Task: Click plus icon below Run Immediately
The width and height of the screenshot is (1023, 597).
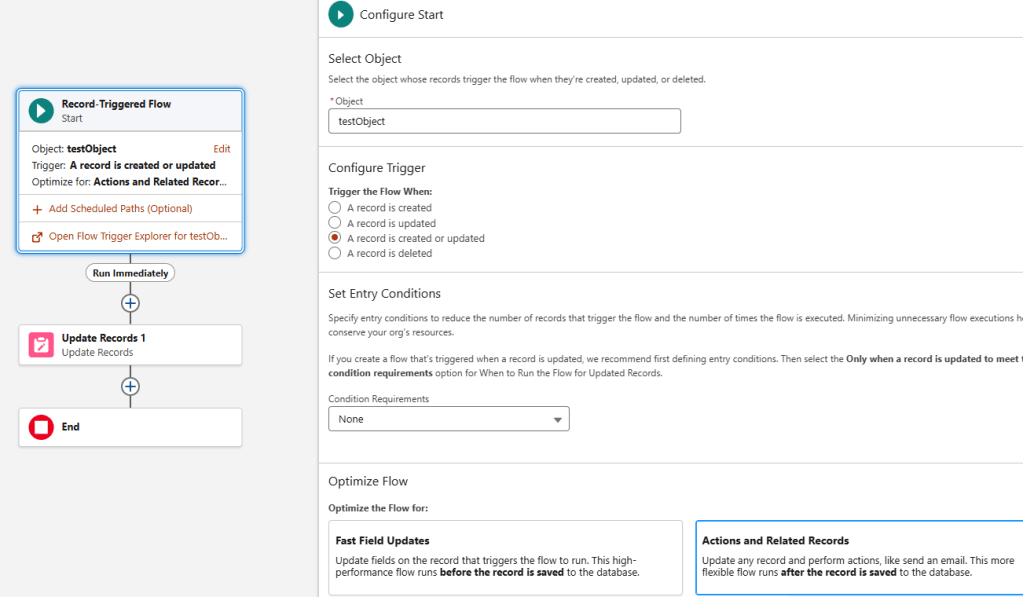Action: click(130, 303)
